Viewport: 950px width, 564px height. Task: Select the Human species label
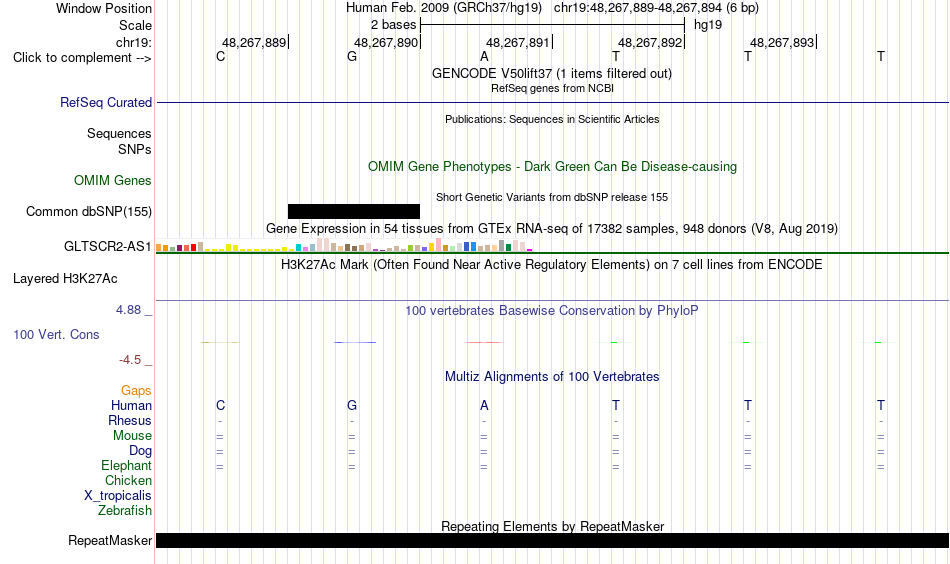tap(131, 405)
